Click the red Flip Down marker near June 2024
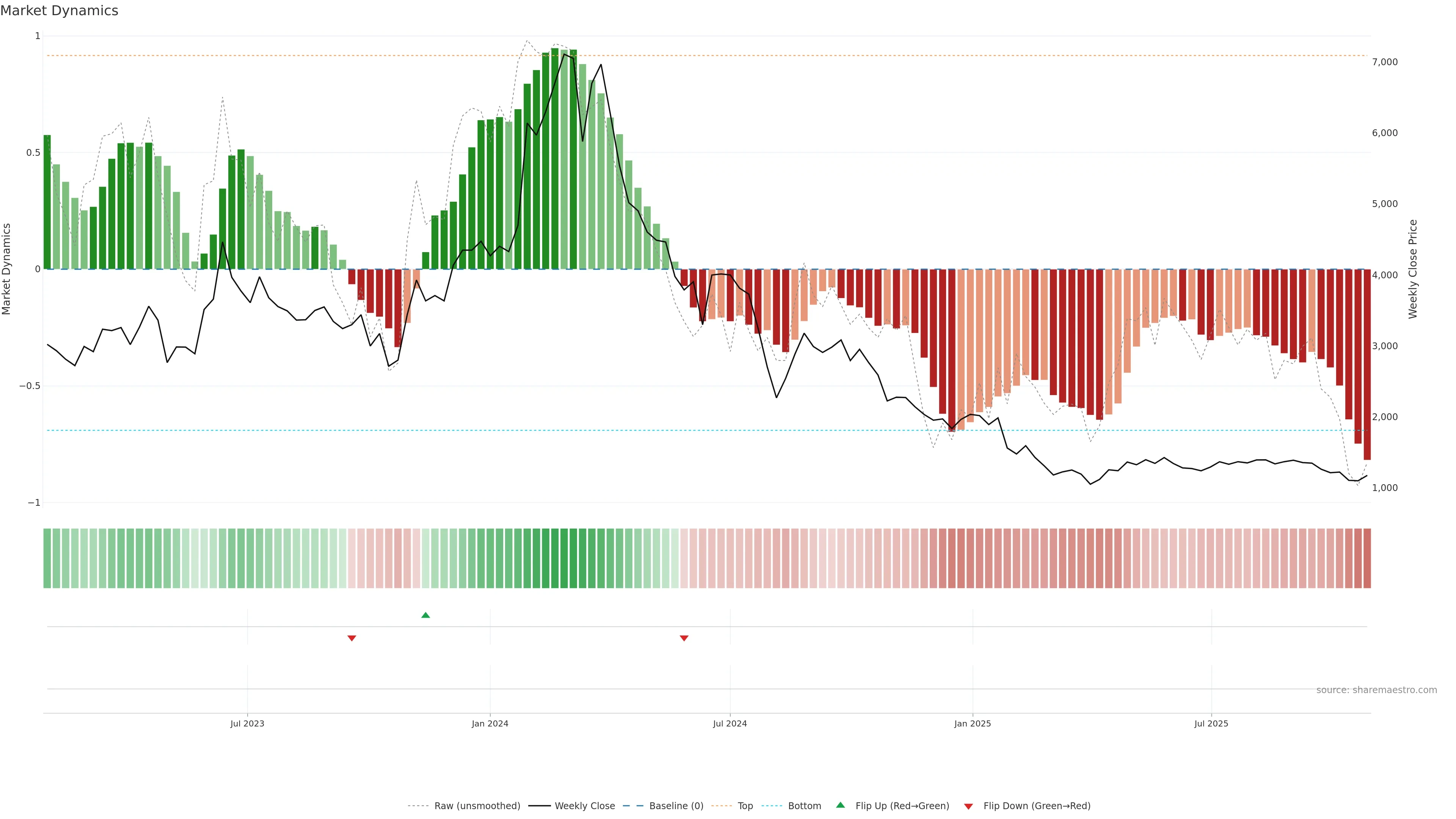This screenshot has height=819, width=1456. pyautogui.click(x=684, y=638)
